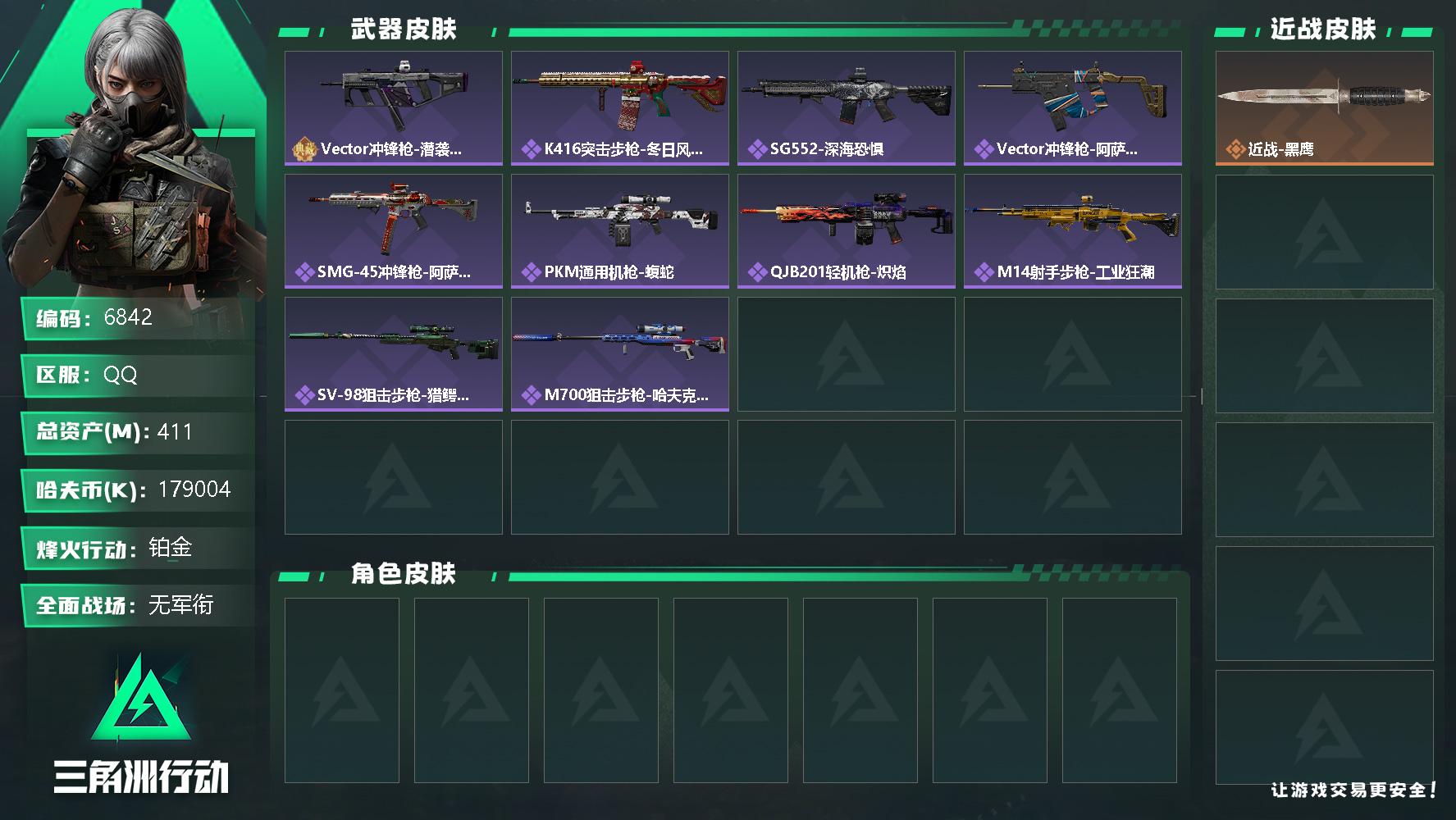The height and width of the screenshot is (820, 1456).
Task: Open the PKM通用机枪-蝮蛇 skin
Action: coord(620,231)
